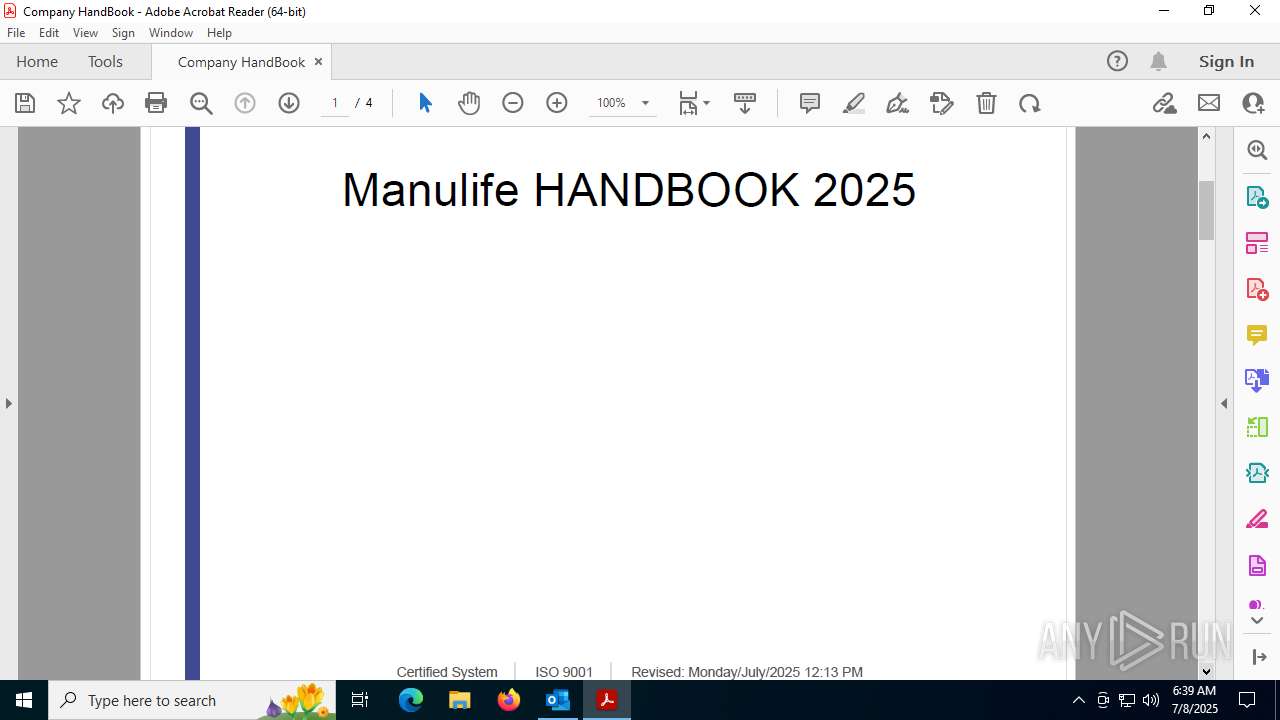
Task: Open Outlook from the taskbar
Action: coord(557,700)
